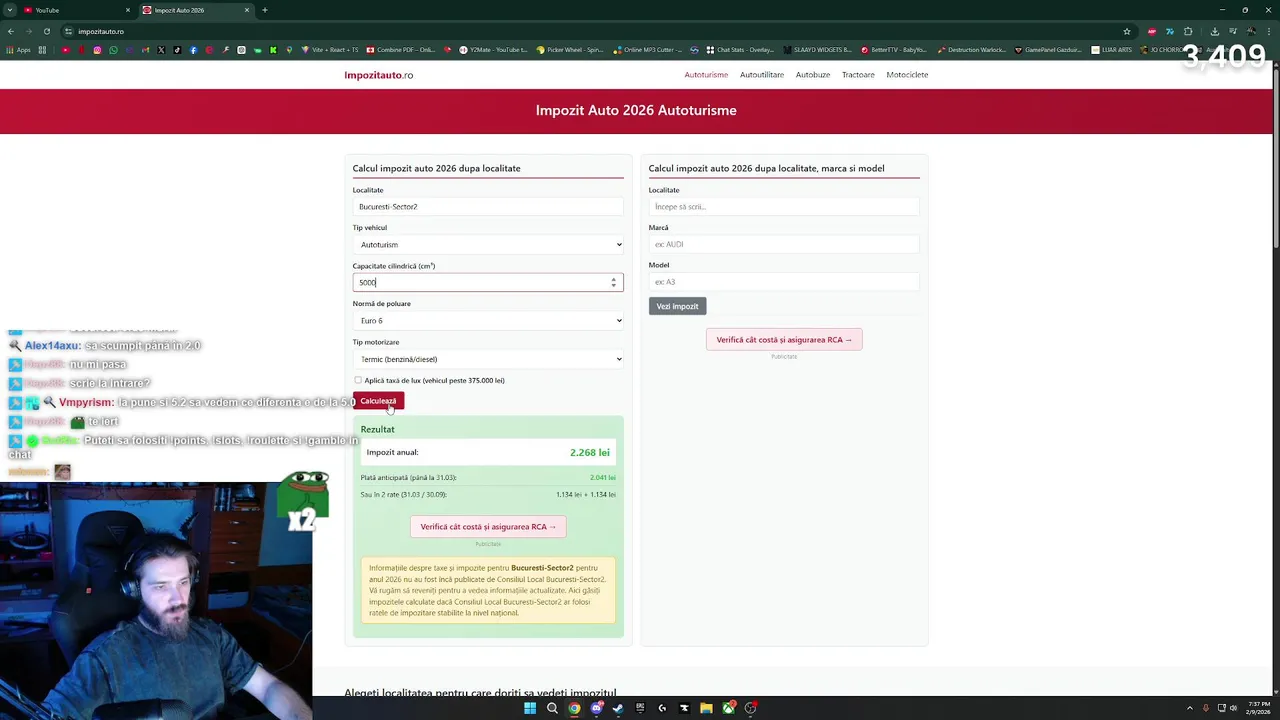Open the browser Downloads icon
This screenshot has height=720, width=1280.
point(1215,31)
